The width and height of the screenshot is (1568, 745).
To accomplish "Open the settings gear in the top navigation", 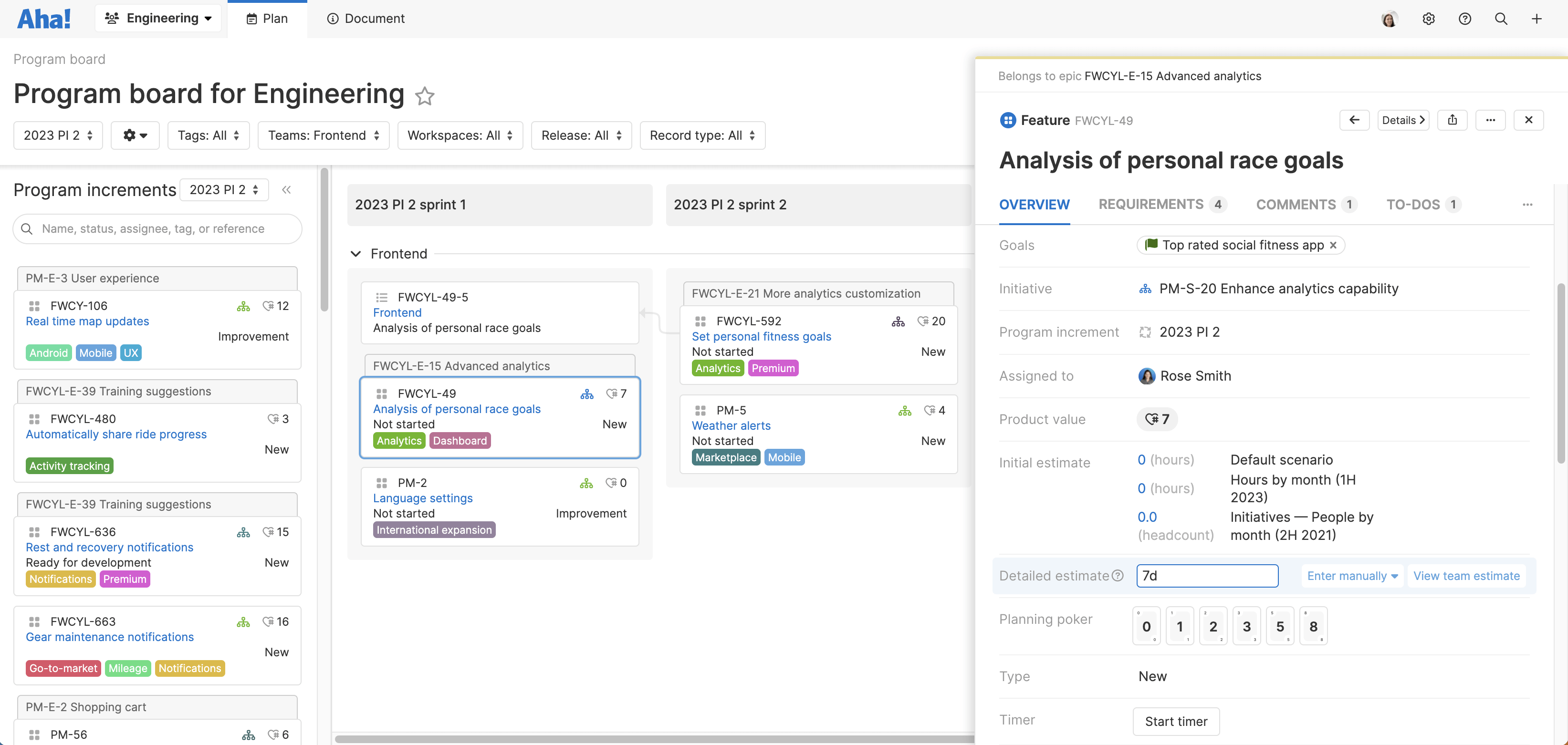I will (1428, 19).
